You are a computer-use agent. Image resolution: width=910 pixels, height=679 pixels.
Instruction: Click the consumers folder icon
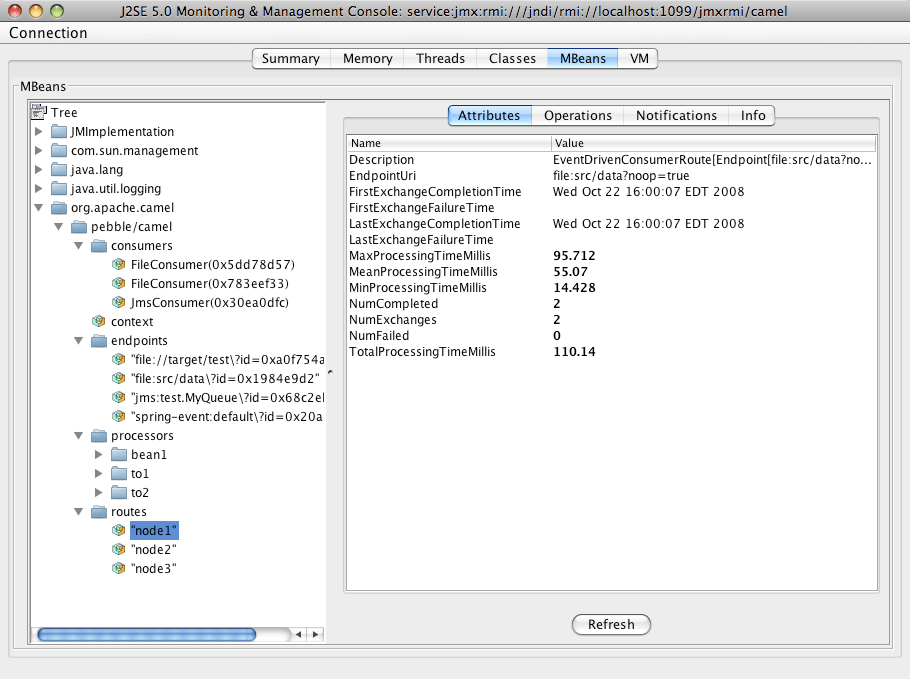coord(99,245)
